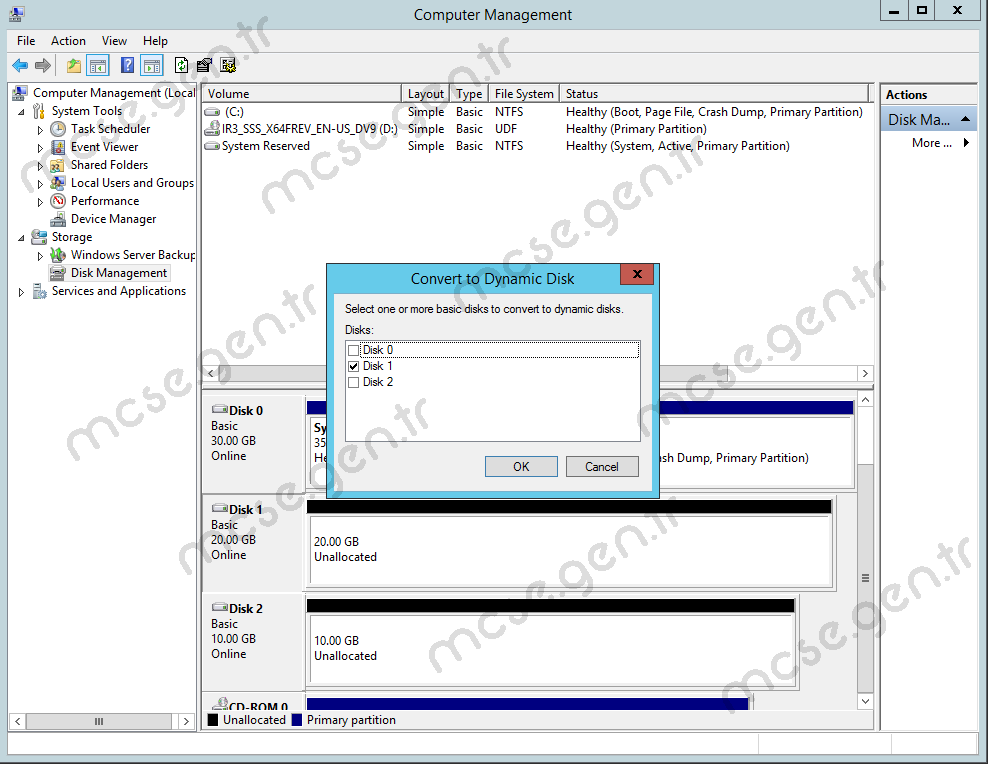This screenshot has height=764, width=988.
Task: Open the Action menu
Action: coord(68,41)
